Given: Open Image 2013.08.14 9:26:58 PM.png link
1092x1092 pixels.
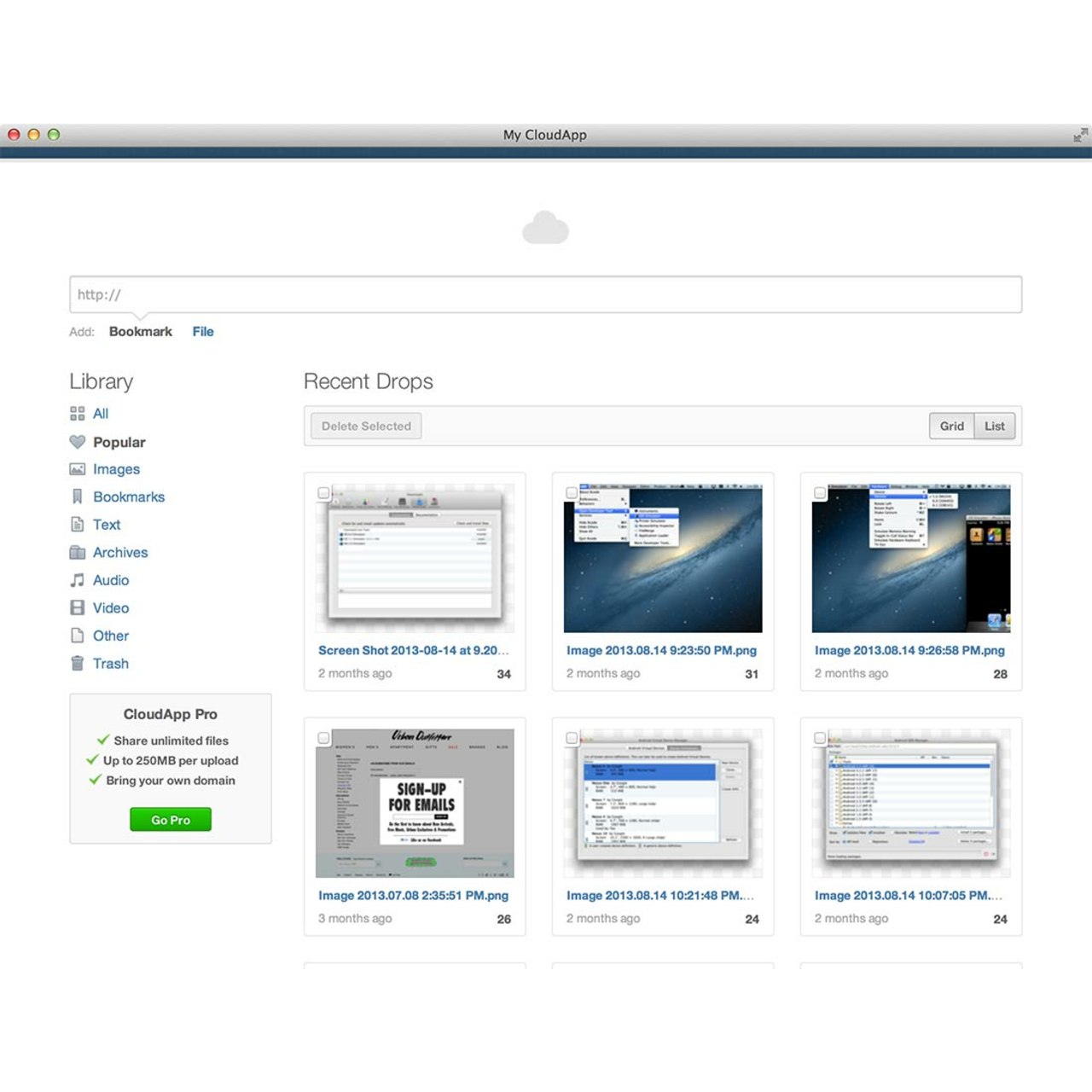Looking at the screenshot, I should coord(909,650).
